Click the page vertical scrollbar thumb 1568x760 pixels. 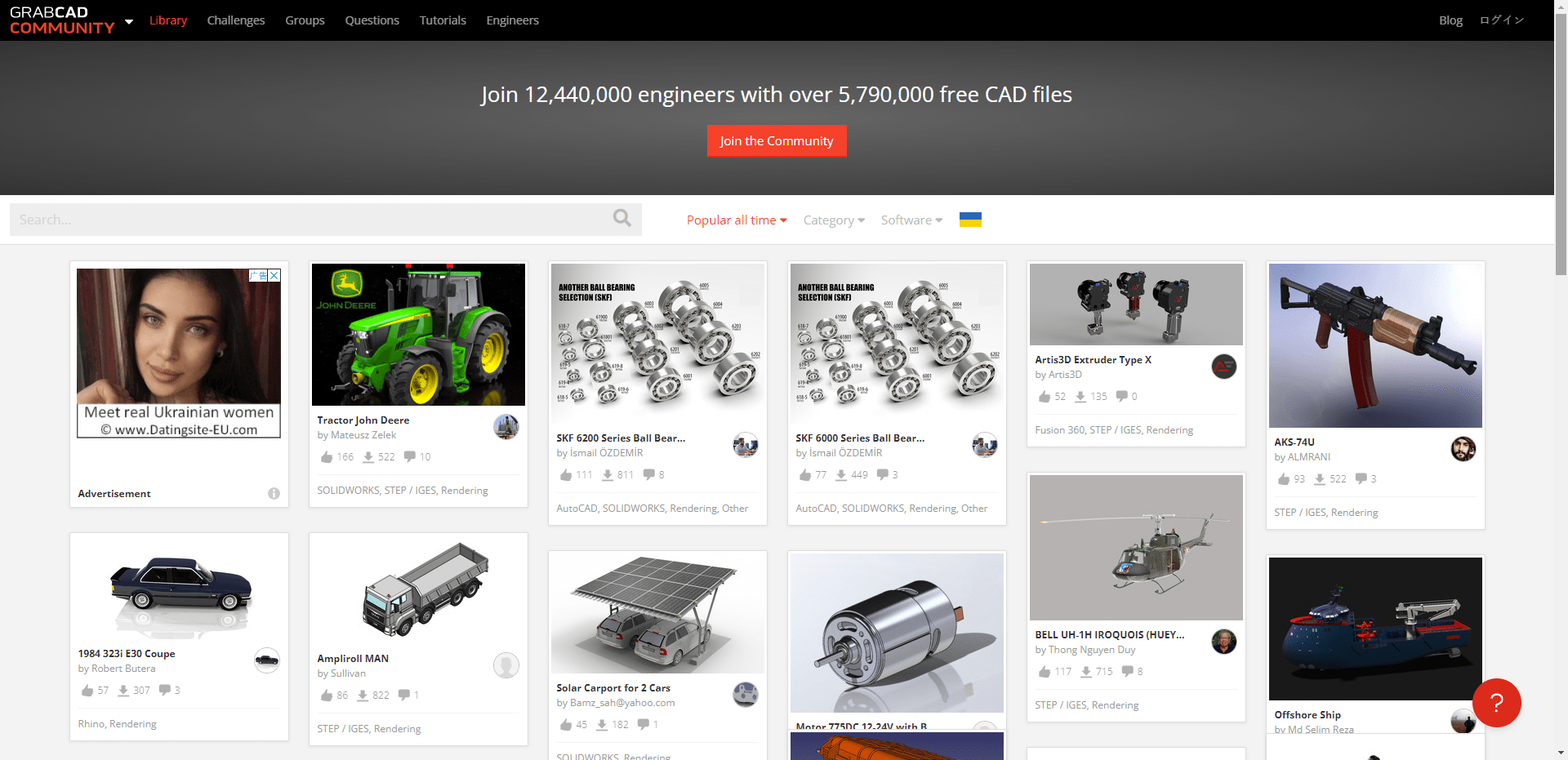[x=1561, y=143]
